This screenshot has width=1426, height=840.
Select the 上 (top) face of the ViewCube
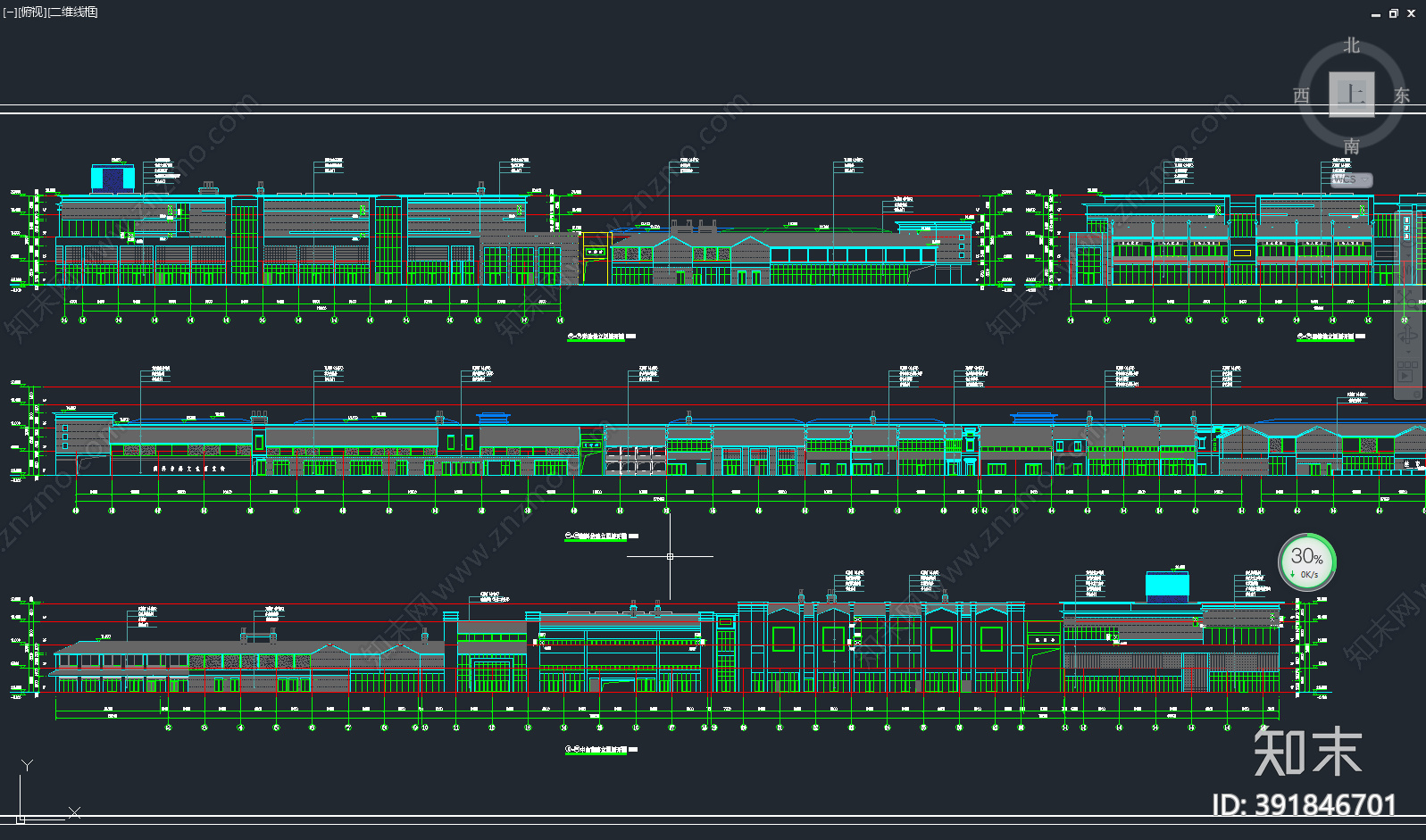[x=1352, y=95]
